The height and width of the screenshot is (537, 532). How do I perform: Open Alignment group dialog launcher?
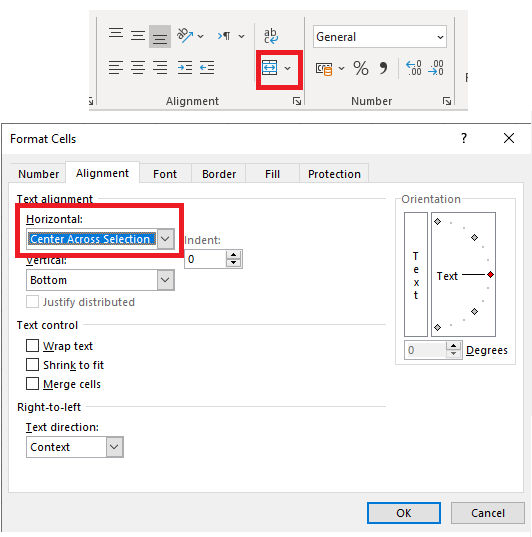(x=297, y=101)
